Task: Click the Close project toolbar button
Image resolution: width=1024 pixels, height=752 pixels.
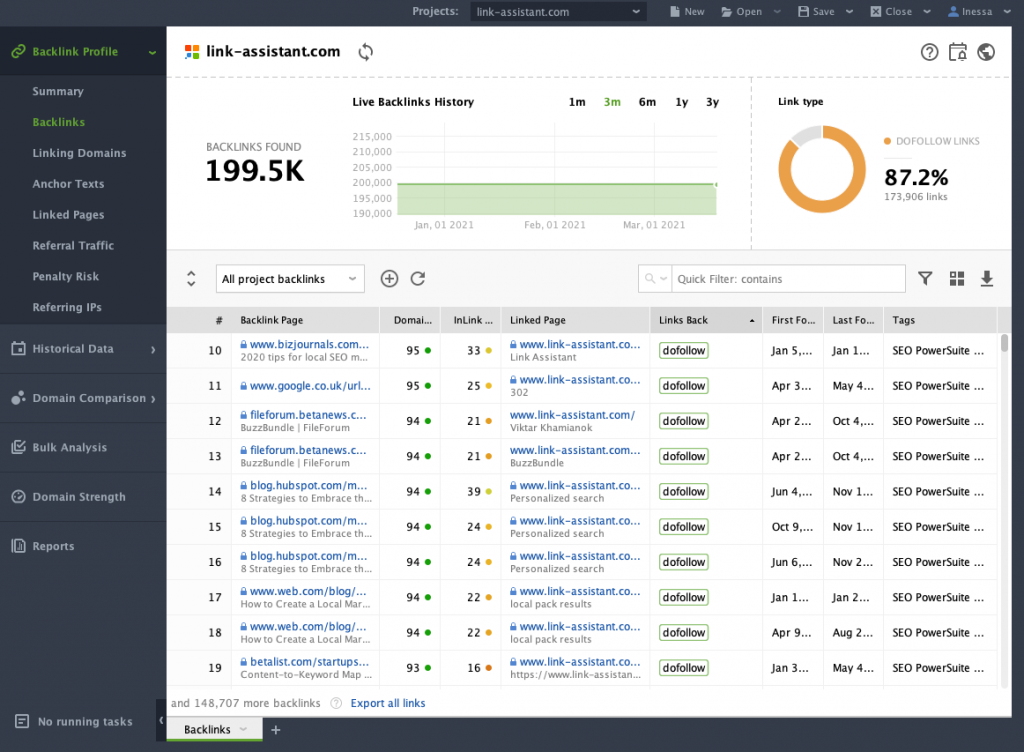Action: (x=891, y=12)
